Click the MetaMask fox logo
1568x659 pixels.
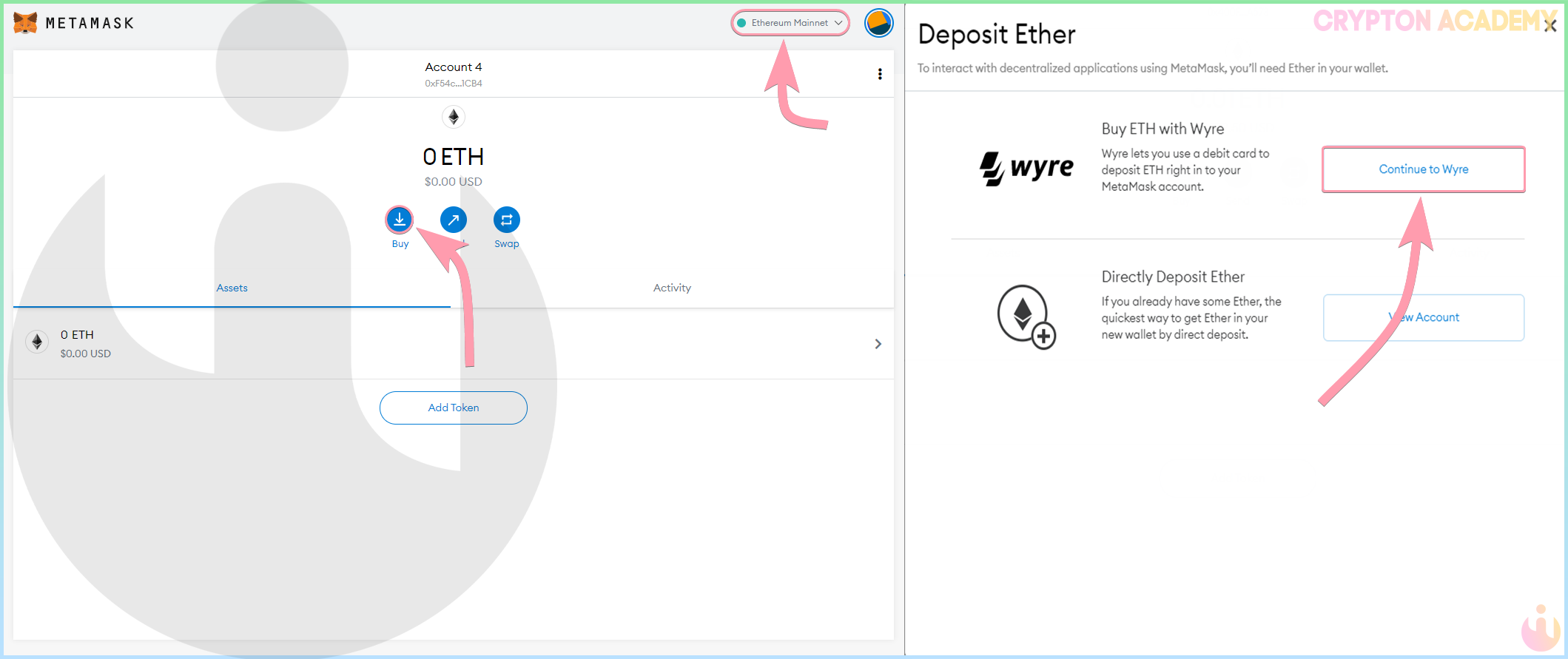point(26,23)
